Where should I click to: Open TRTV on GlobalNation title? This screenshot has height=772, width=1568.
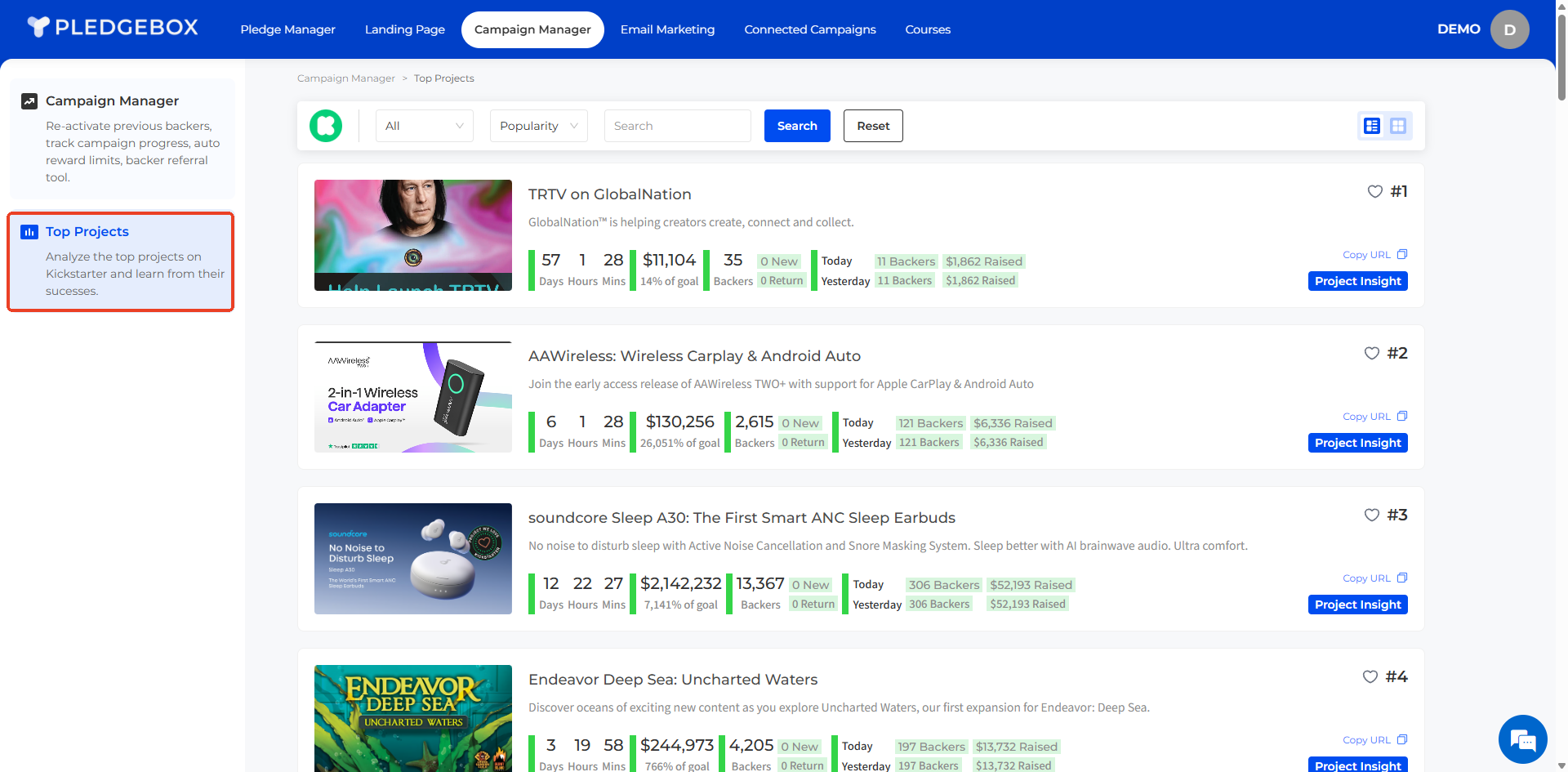pos(610,194)
